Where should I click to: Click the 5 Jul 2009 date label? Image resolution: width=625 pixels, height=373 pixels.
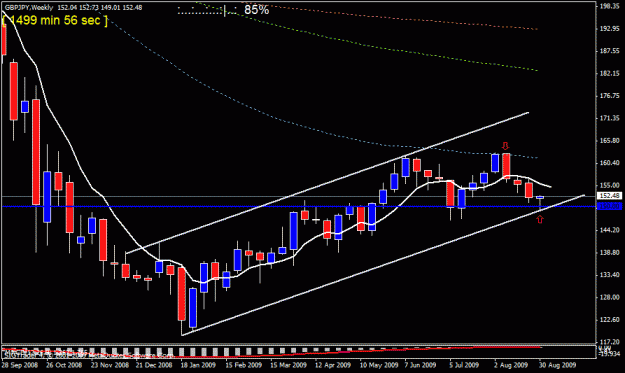coord(464,365)
